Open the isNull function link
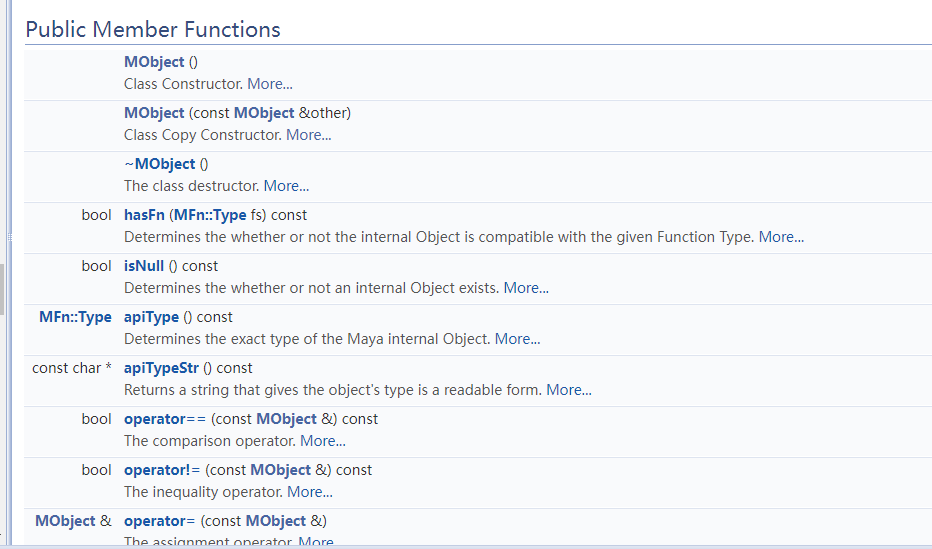Screen dimensions: 932x549 click(x=144, y=266)
